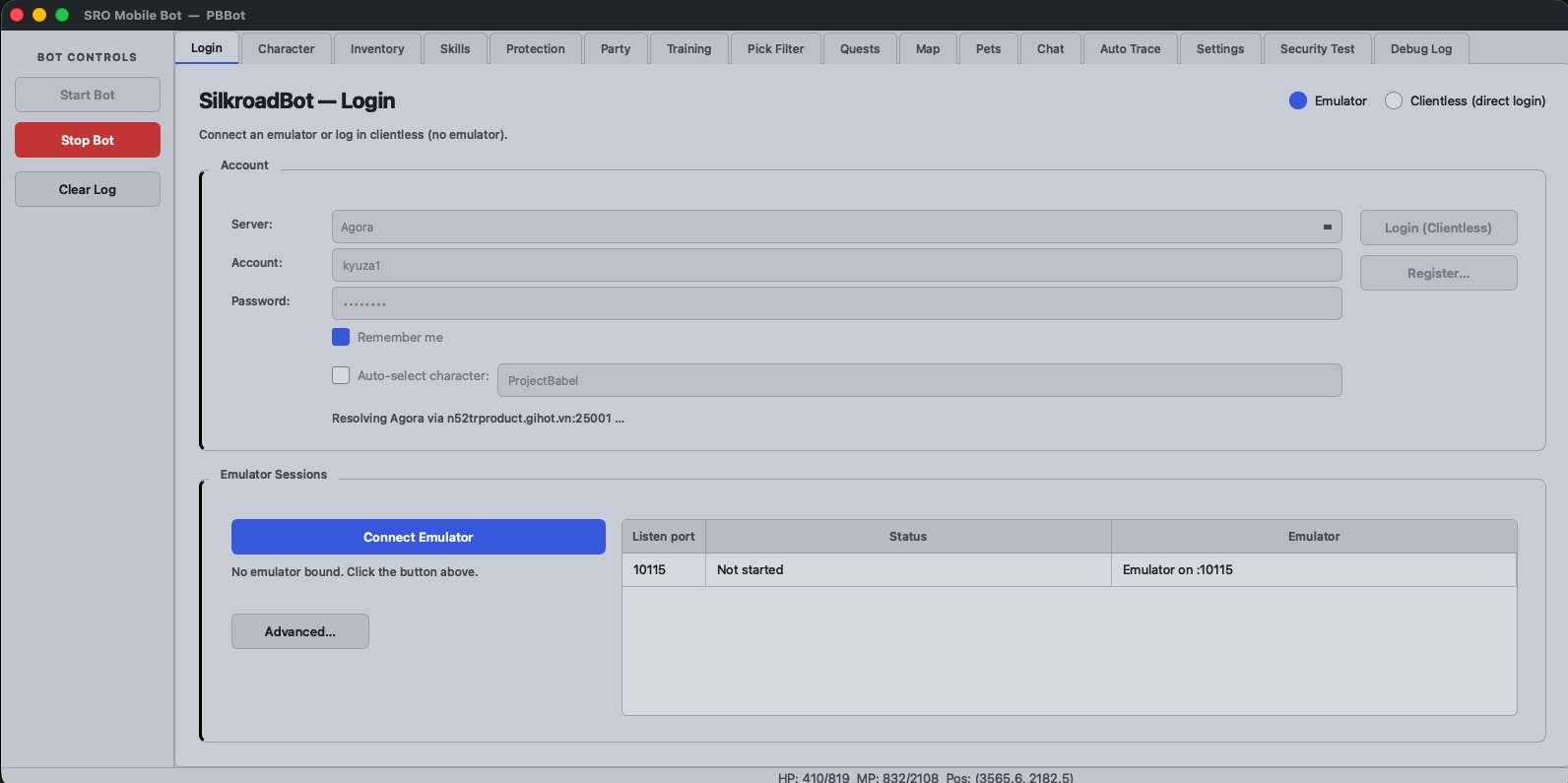1568x783 pixels.
Task: Focus the Account field containing kyuza1
Action: coord(836,265)
